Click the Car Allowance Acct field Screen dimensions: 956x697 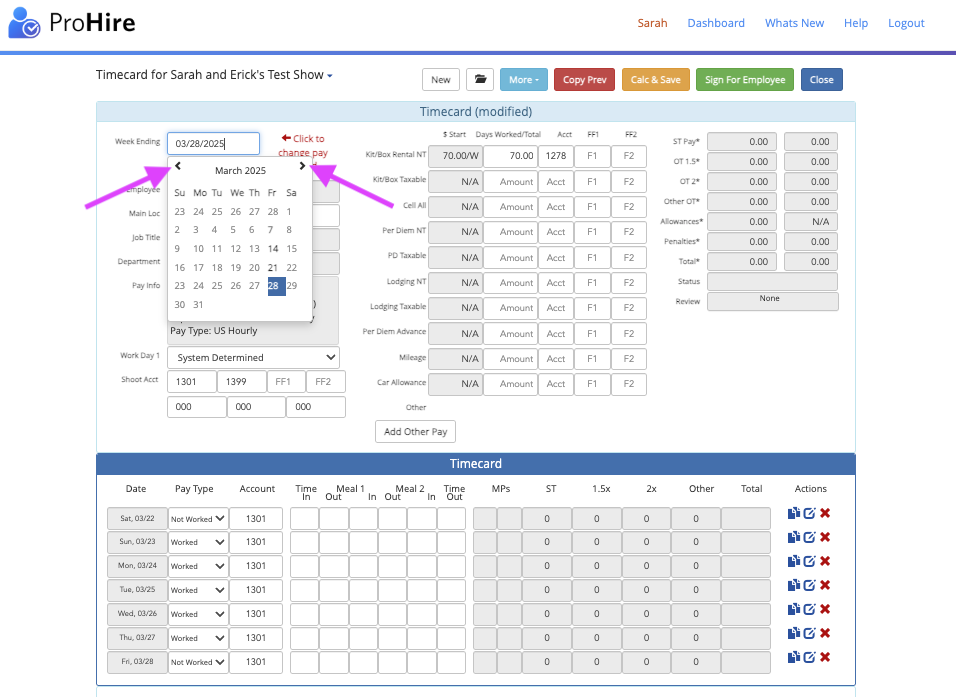coord(556,384)
